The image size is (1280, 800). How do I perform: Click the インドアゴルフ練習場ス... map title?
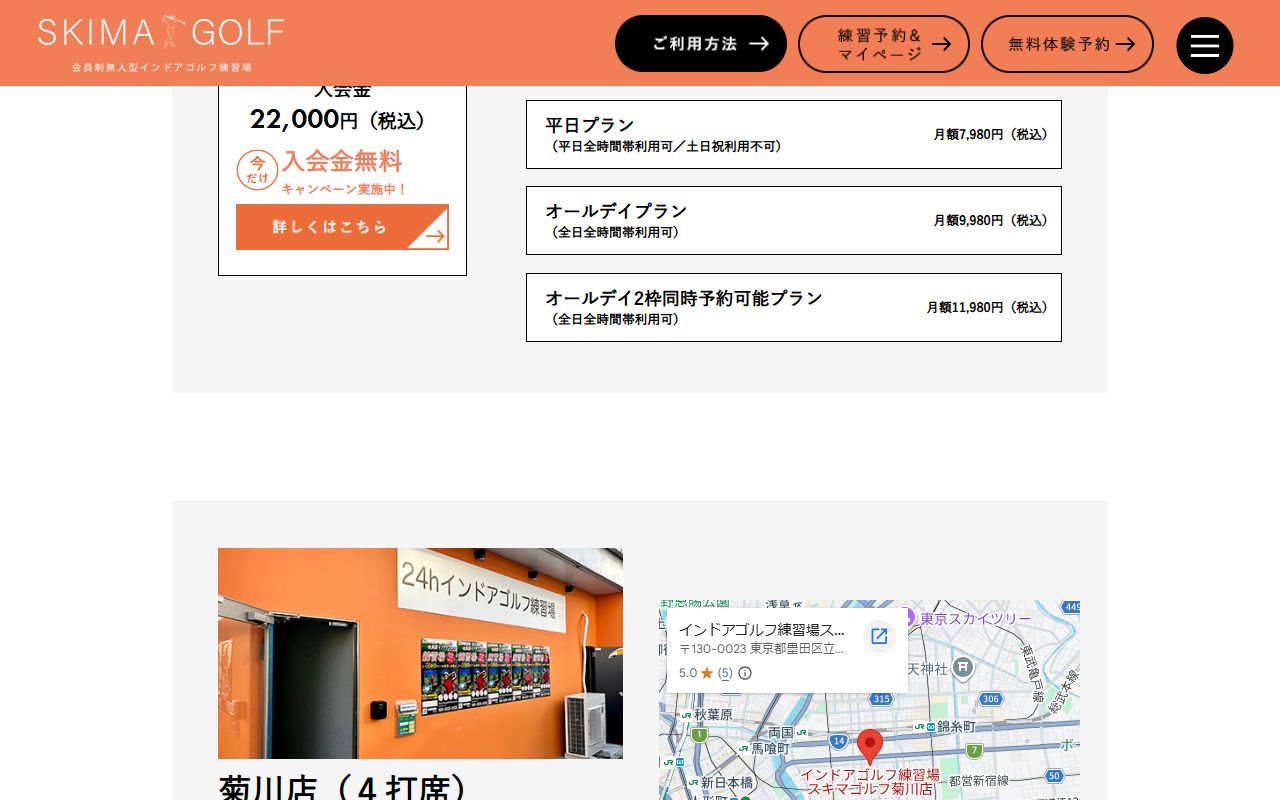762,631
